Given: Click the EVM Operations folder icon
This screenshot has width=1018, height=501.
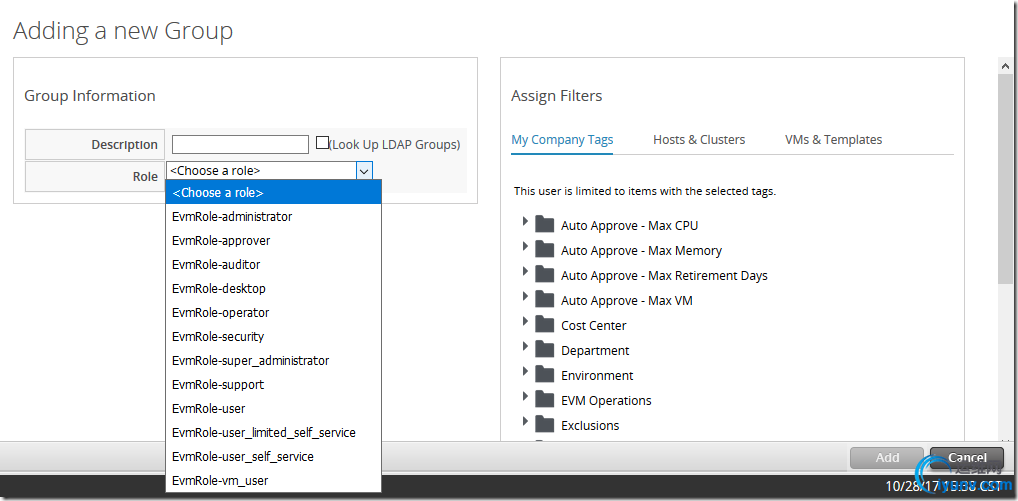Looking at the screenshot, I should tap(544, 399).
